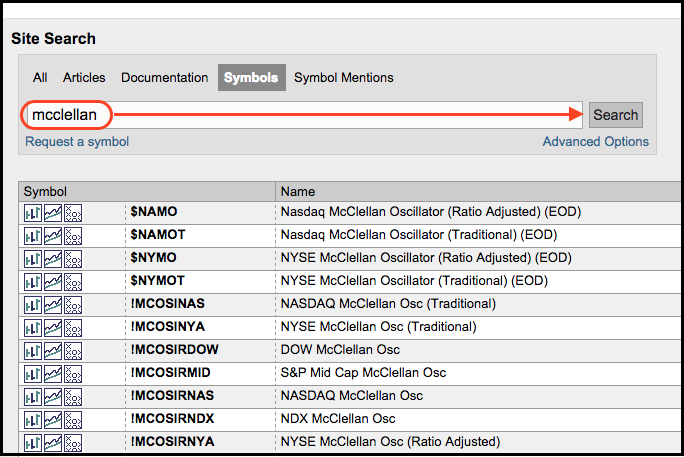Open GalleryView line chart icon for !MCOSIRNDX
684x457 pixels.
pyautogui.click(x=53, y=420)
